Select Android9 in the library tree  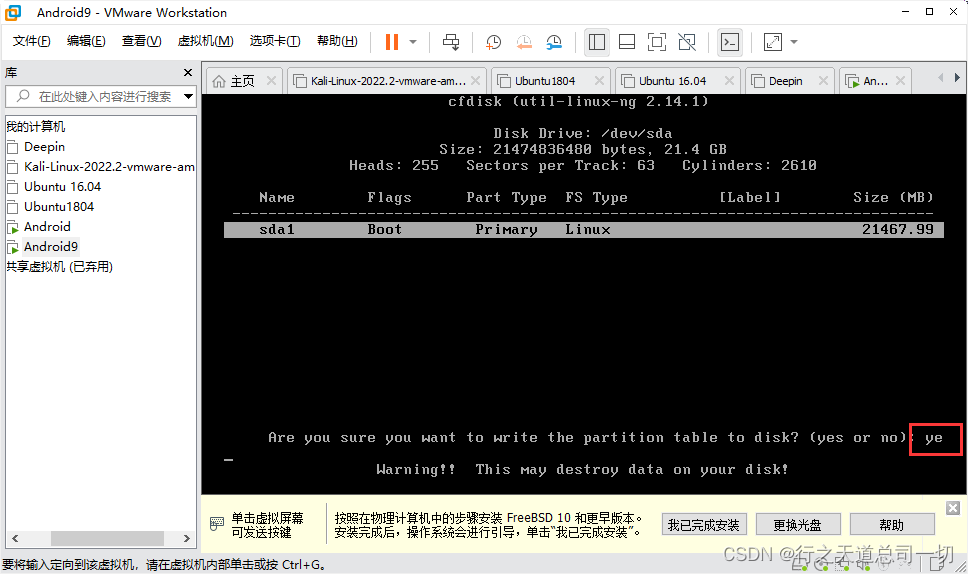[51, 247]
